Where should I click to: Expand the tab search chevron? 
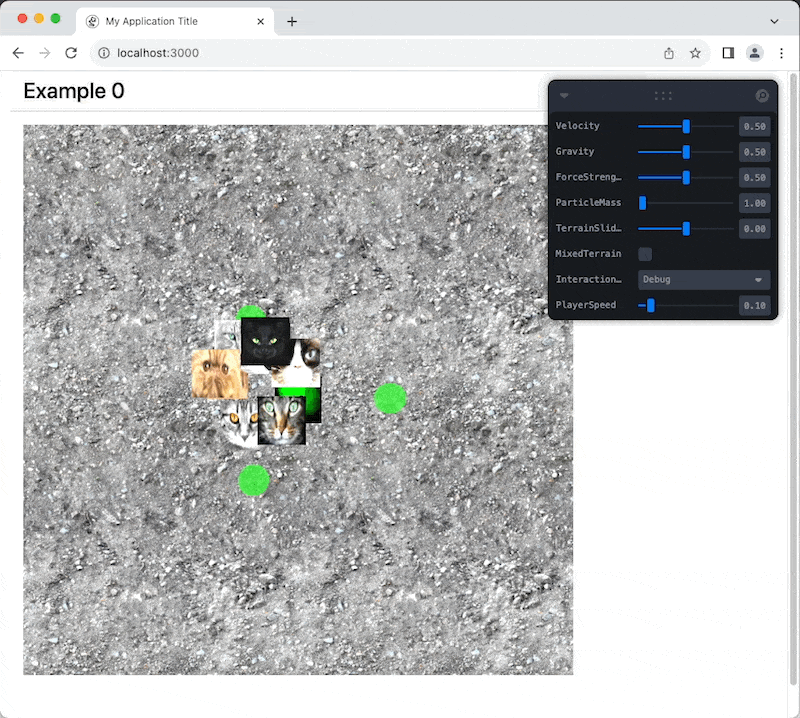pyautogui.click(x=774, y=21)
